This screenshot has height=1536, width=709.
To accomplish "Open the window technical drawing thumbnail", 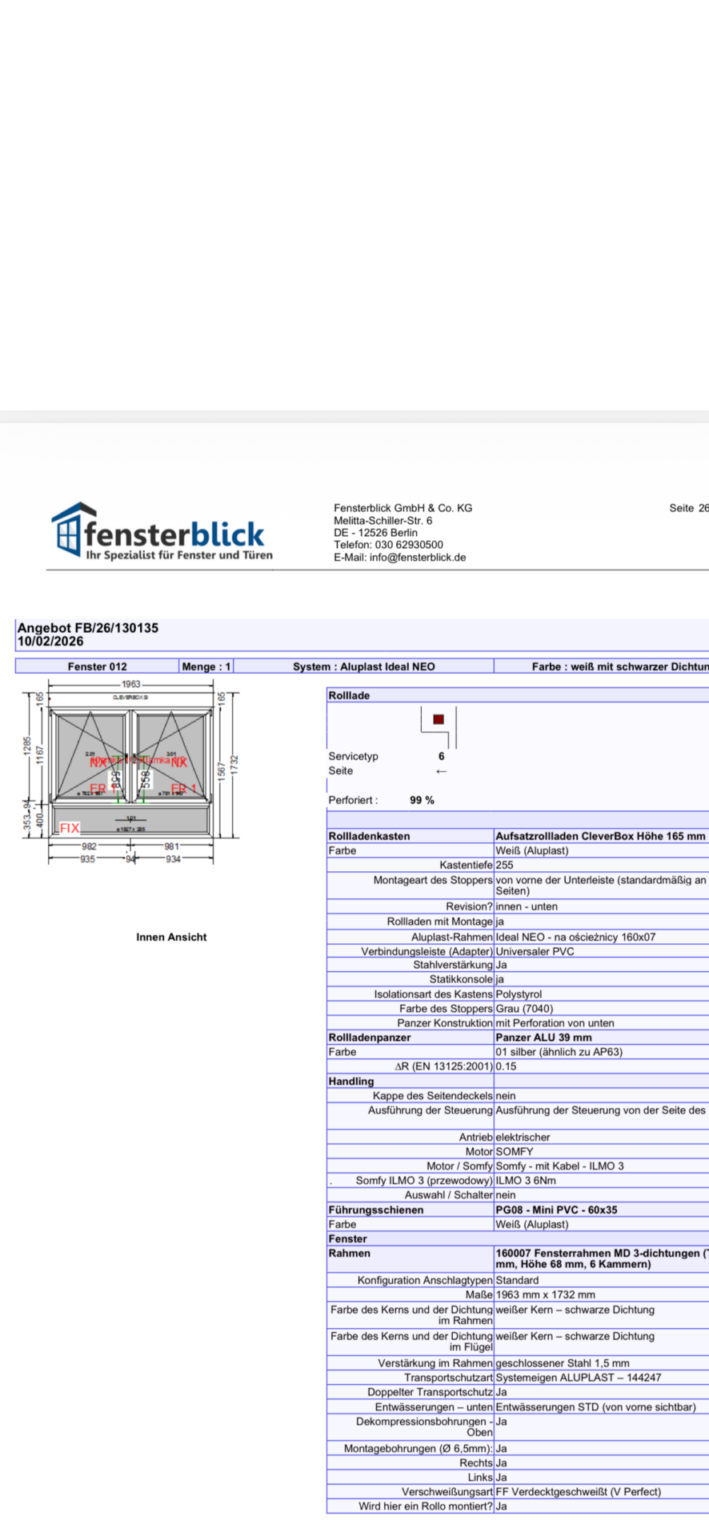I will [131, 772].
